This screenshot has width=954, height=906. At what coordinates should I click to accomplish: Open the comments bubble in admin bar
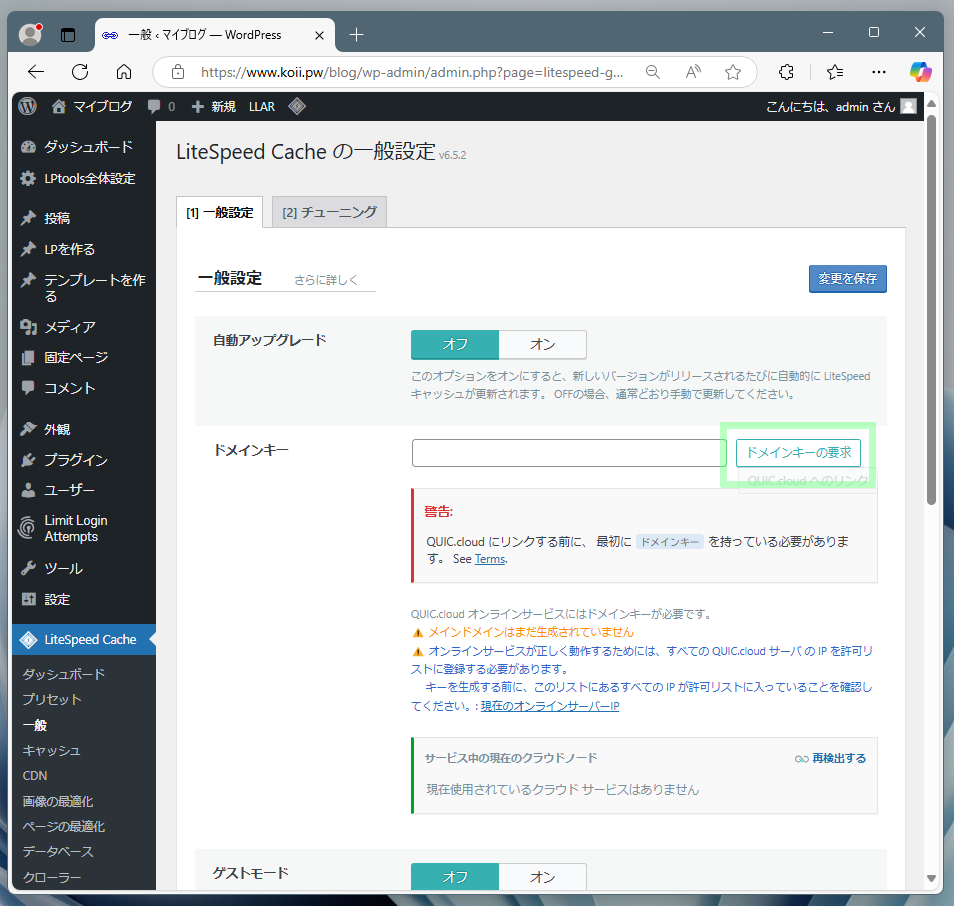[161, 106]
